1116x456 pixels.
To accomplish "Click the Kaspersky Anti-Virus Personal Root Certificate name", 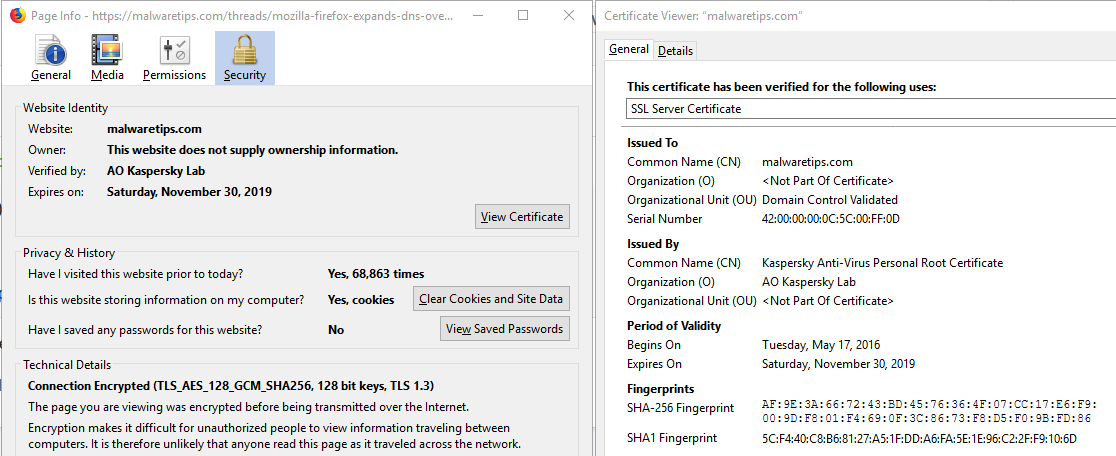I will (882, 263).
